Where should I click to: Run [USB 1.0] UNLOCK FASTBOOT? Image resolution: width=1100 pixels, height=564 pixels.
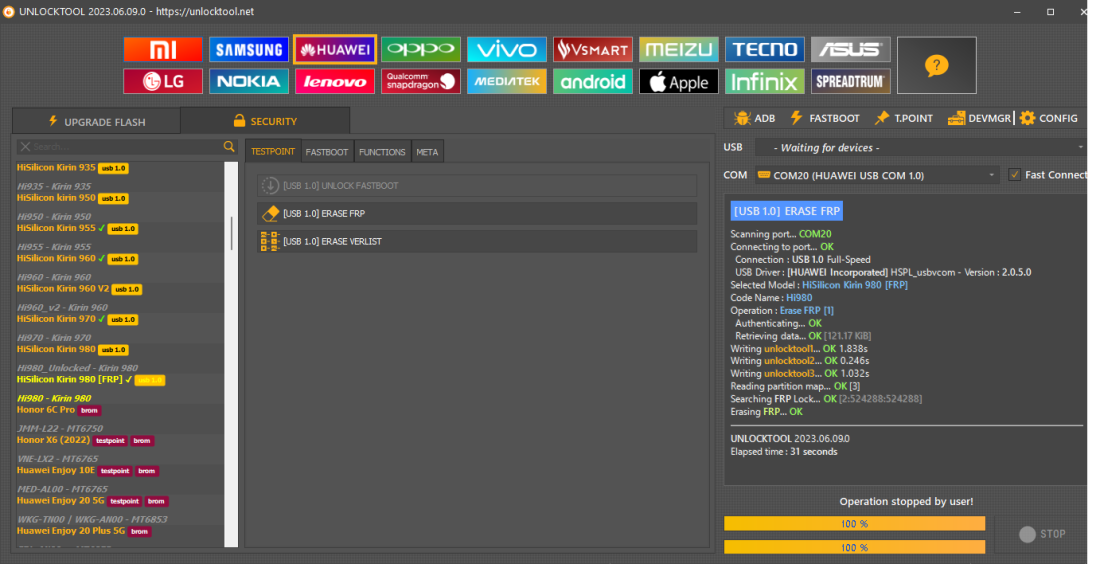477,186
